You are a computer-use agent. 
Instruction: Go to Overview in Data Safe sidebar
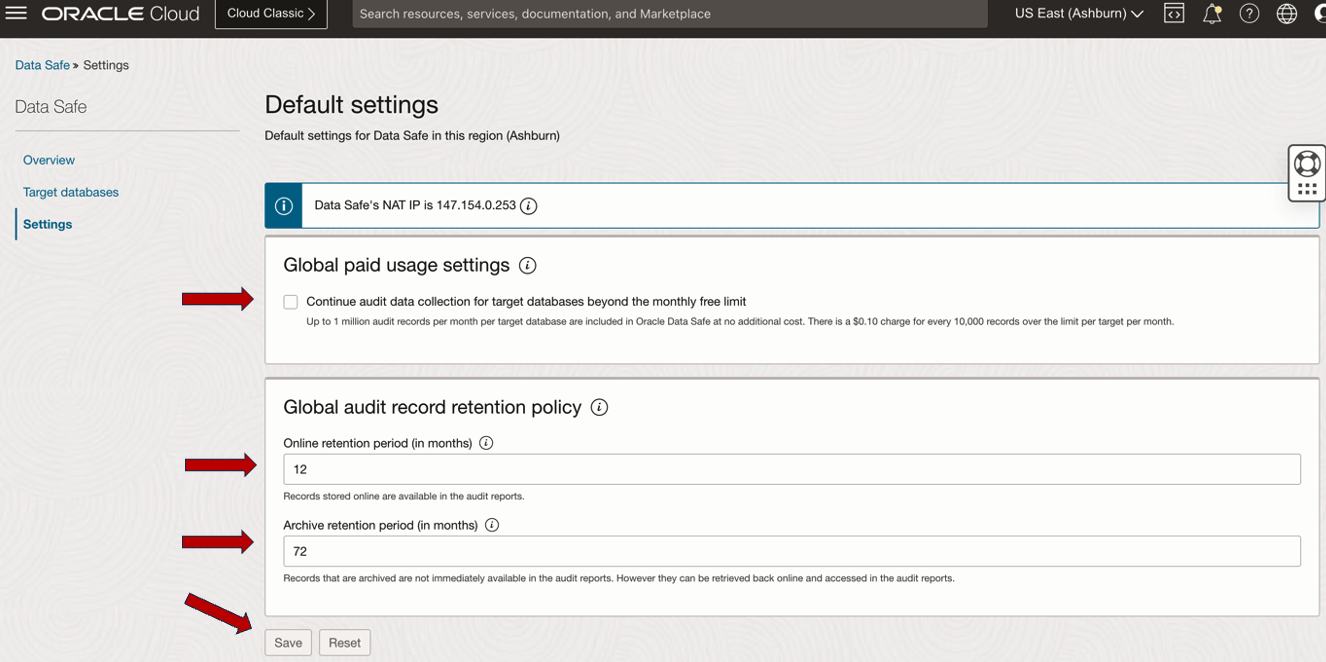point(49,160)
